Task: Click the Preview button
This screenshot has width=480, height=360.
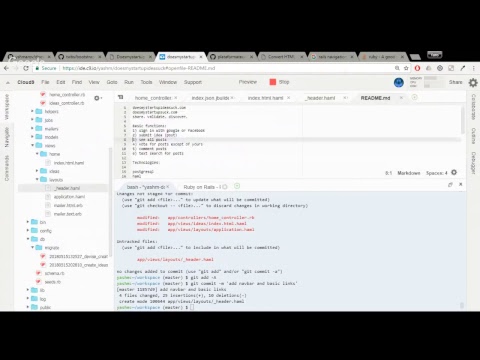Action: click(x=248, y=82)
